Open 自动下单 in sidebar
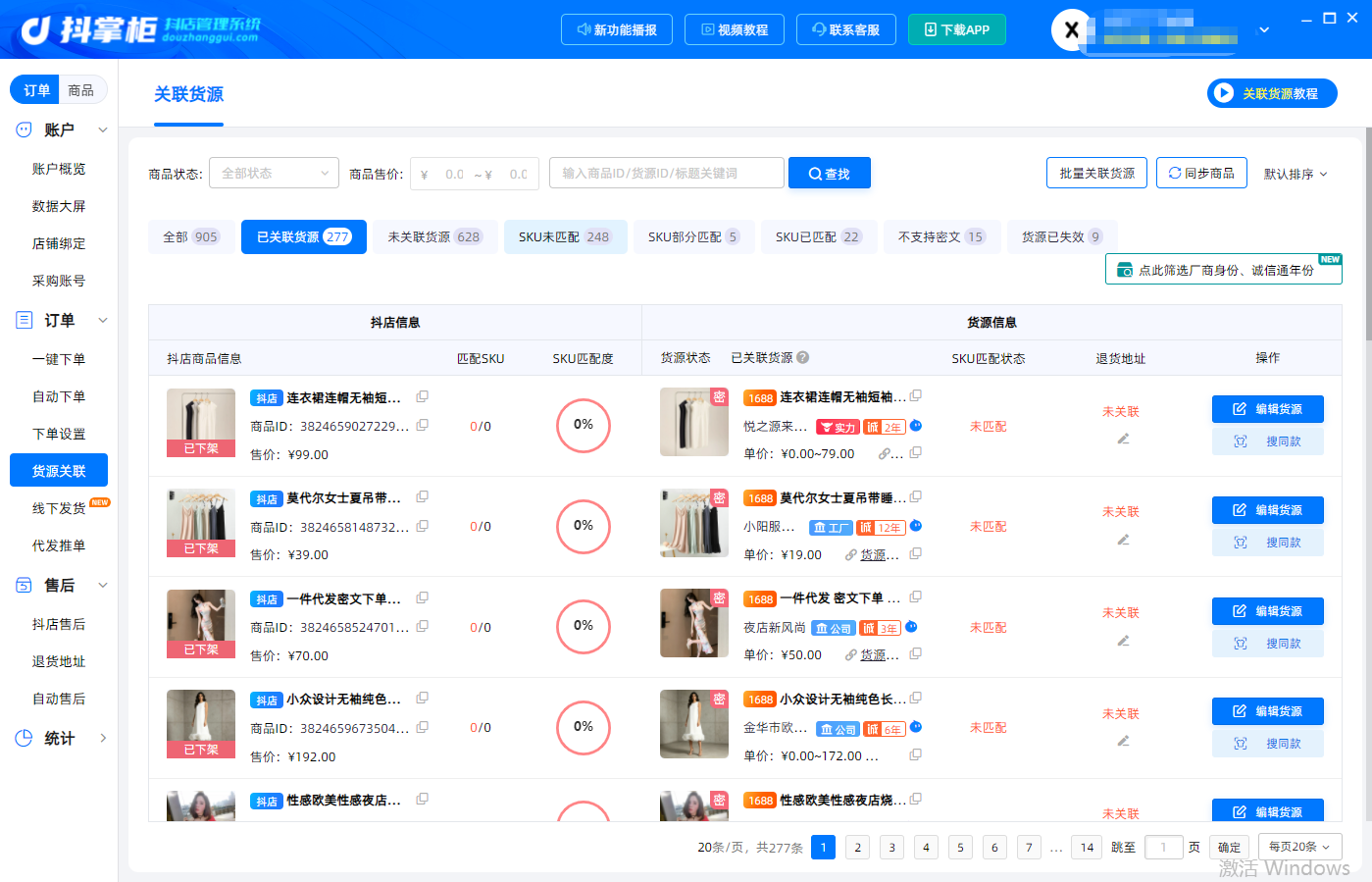 pyautogui.click(x=59, y=396)
